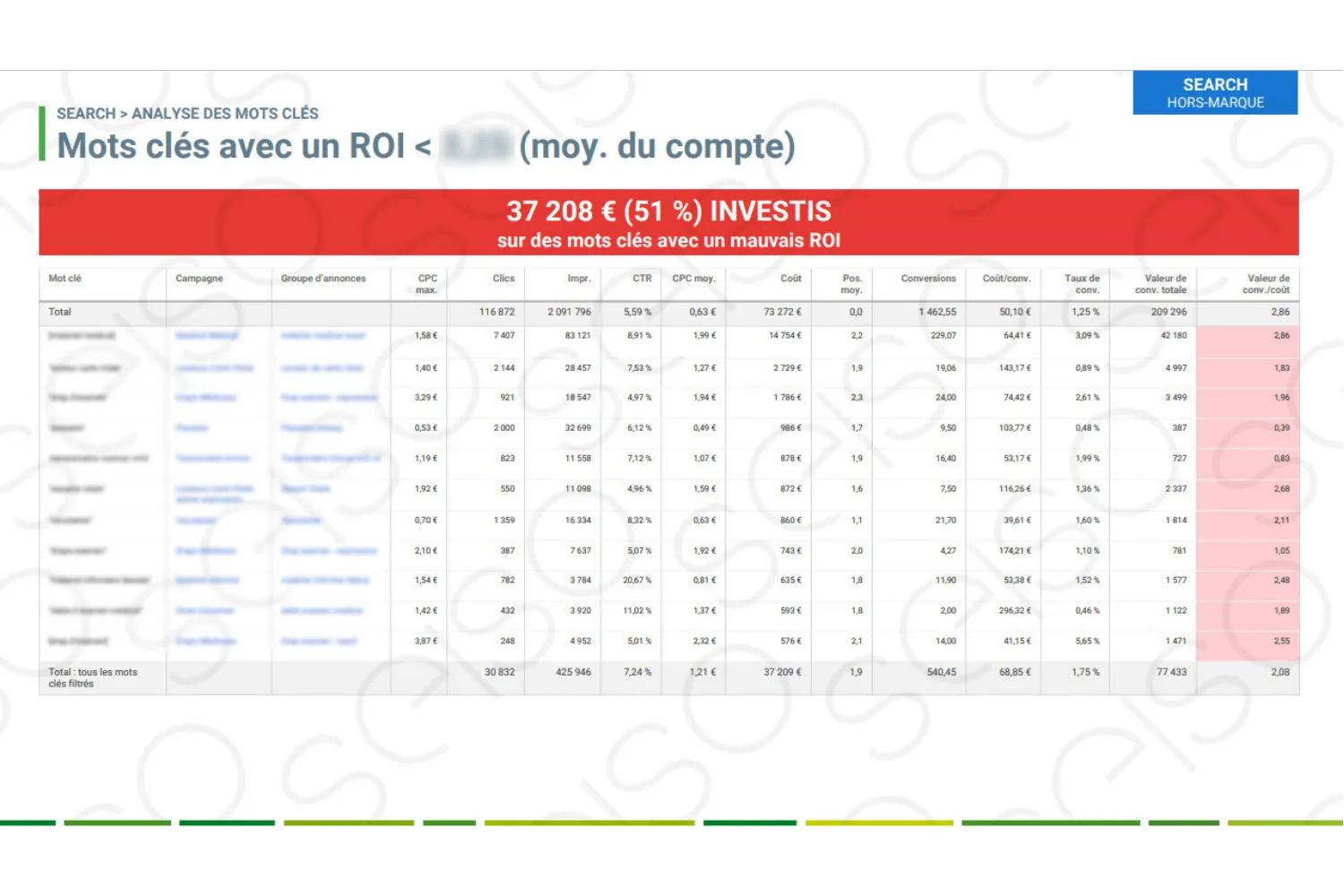Screen dimensions: 1344x896
Task: Select the Taux de conv. column header
Action: [1081, 284]
